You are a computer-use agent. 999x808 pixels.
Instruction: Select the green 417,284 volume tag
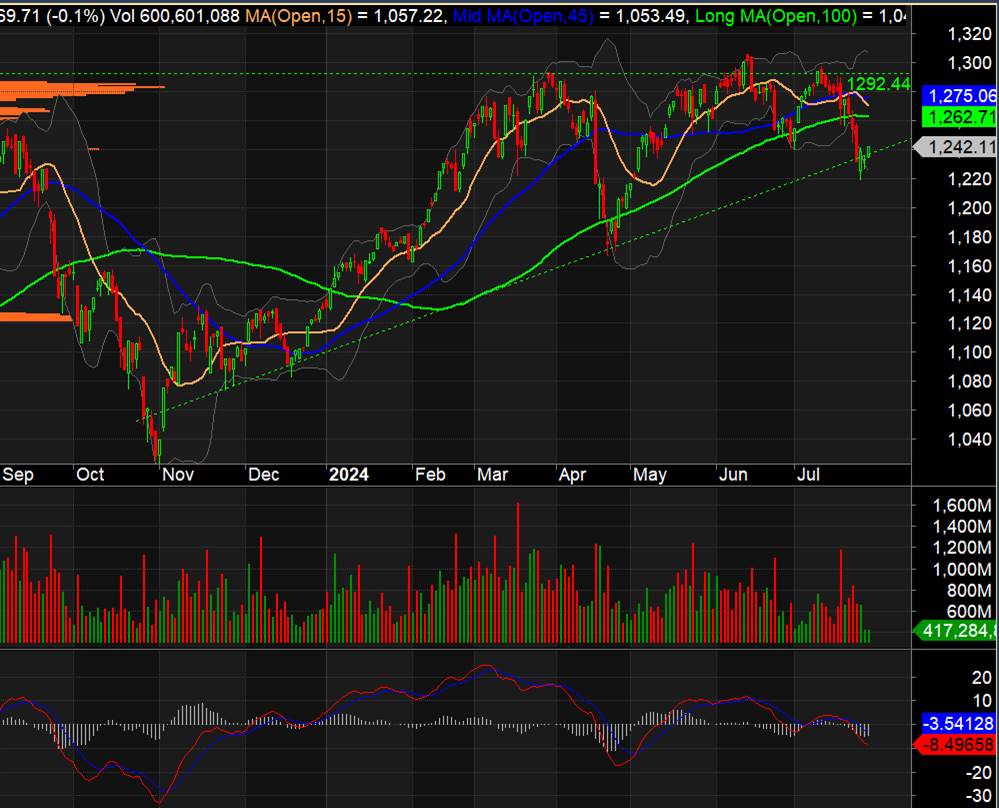coord(956,631)
